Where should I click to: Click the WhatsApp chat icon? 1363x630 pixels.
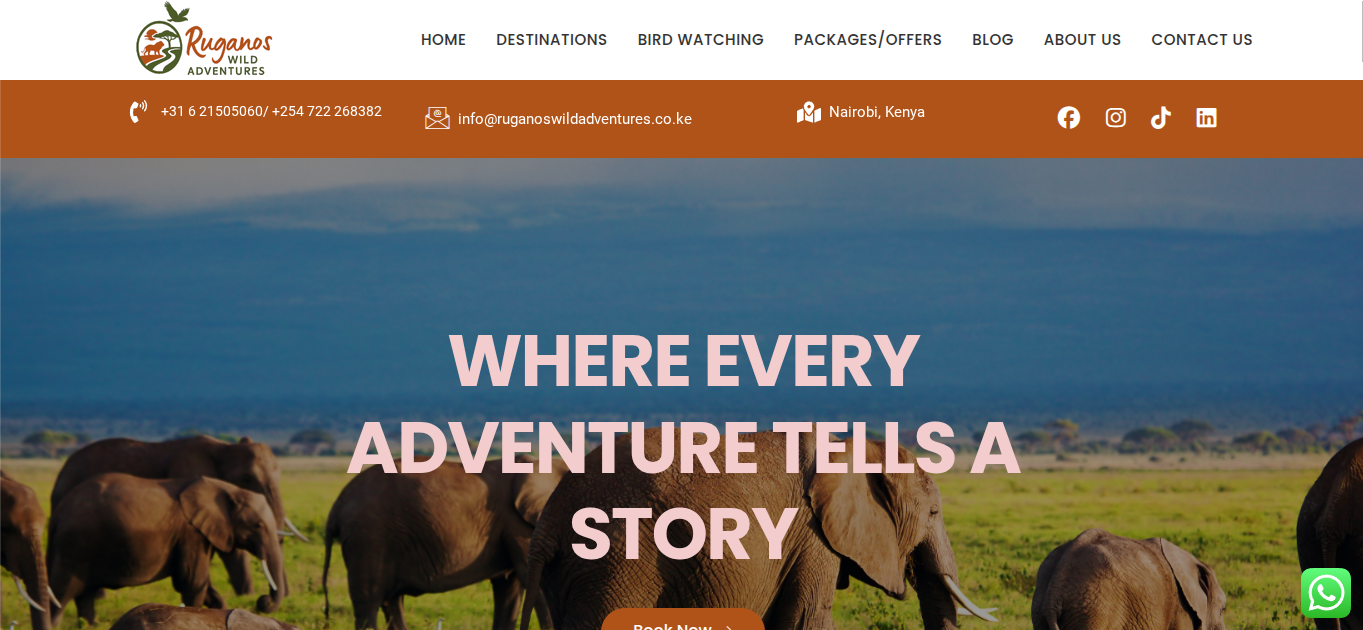[x=1326, y=593]
